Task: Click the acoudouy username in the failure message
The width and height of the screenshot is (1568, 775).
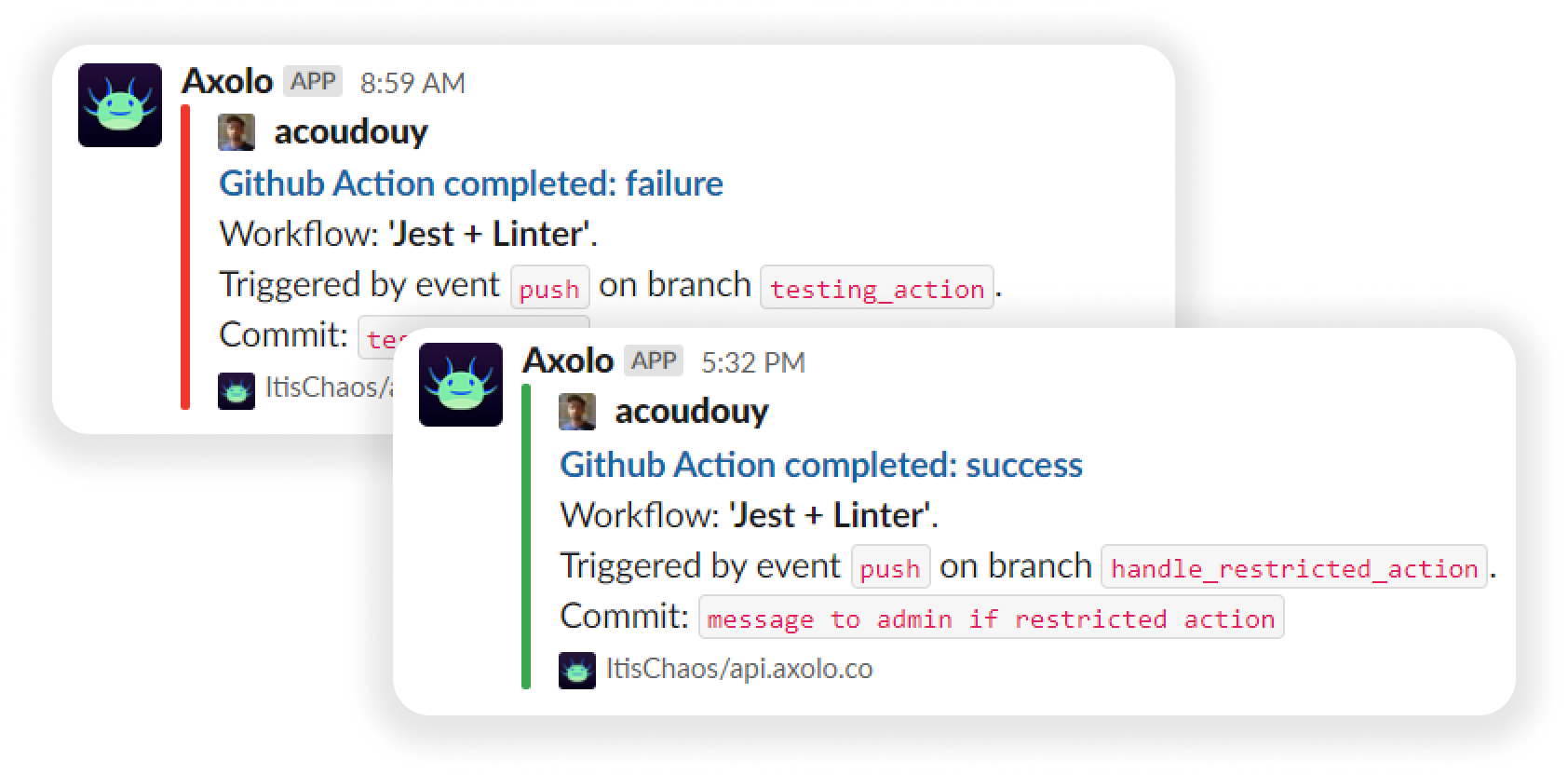Action: pyautogui.click(x=351, y=132)
